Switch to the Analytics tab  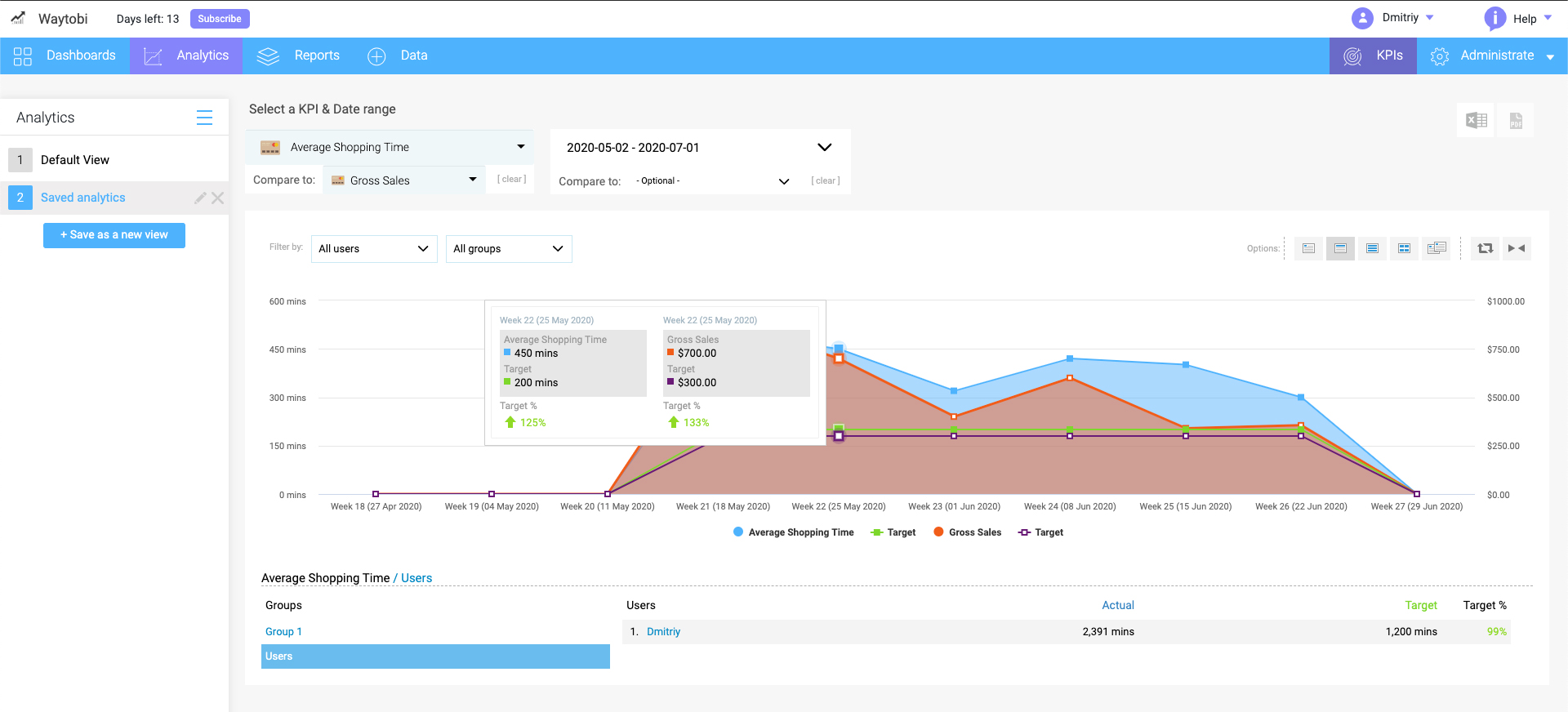[x=186, y=56]
